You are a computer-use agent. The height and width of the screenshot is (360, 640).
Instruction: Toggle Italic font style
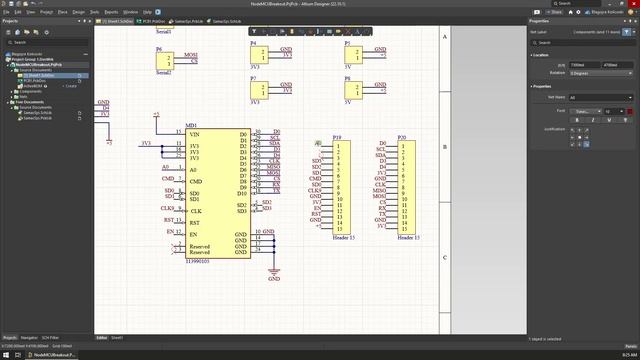[x=593, y=120]
